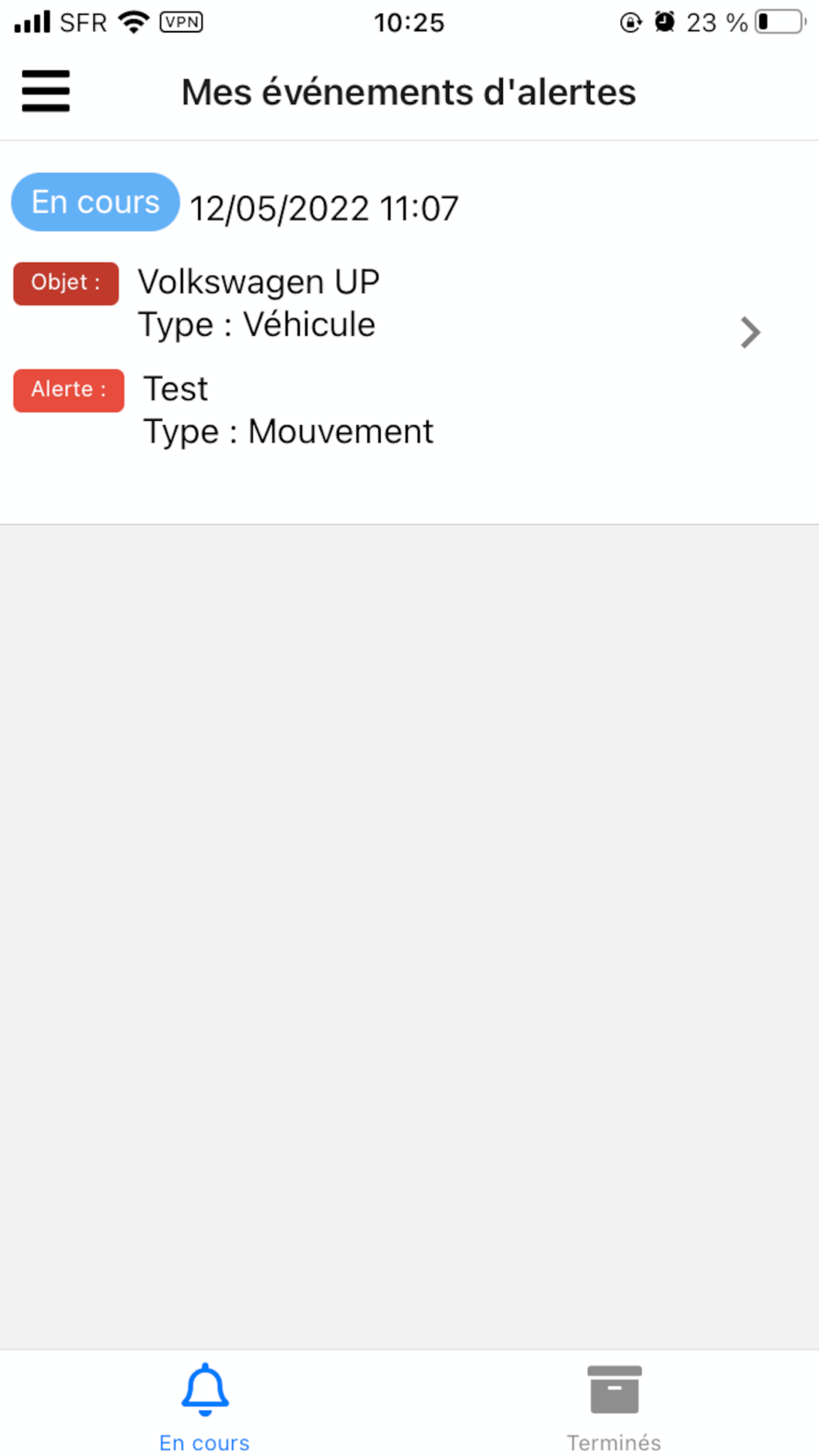Image resolution: width=819 pixels, height=1456 pixels.
Task: Tap the VPN status indicator
Action: [182, 22]
